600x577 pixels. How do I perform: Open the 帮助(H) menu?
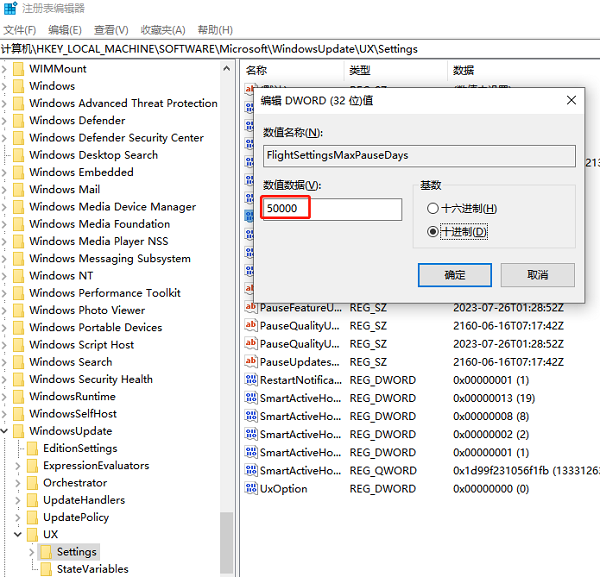(x=215, y=30)
